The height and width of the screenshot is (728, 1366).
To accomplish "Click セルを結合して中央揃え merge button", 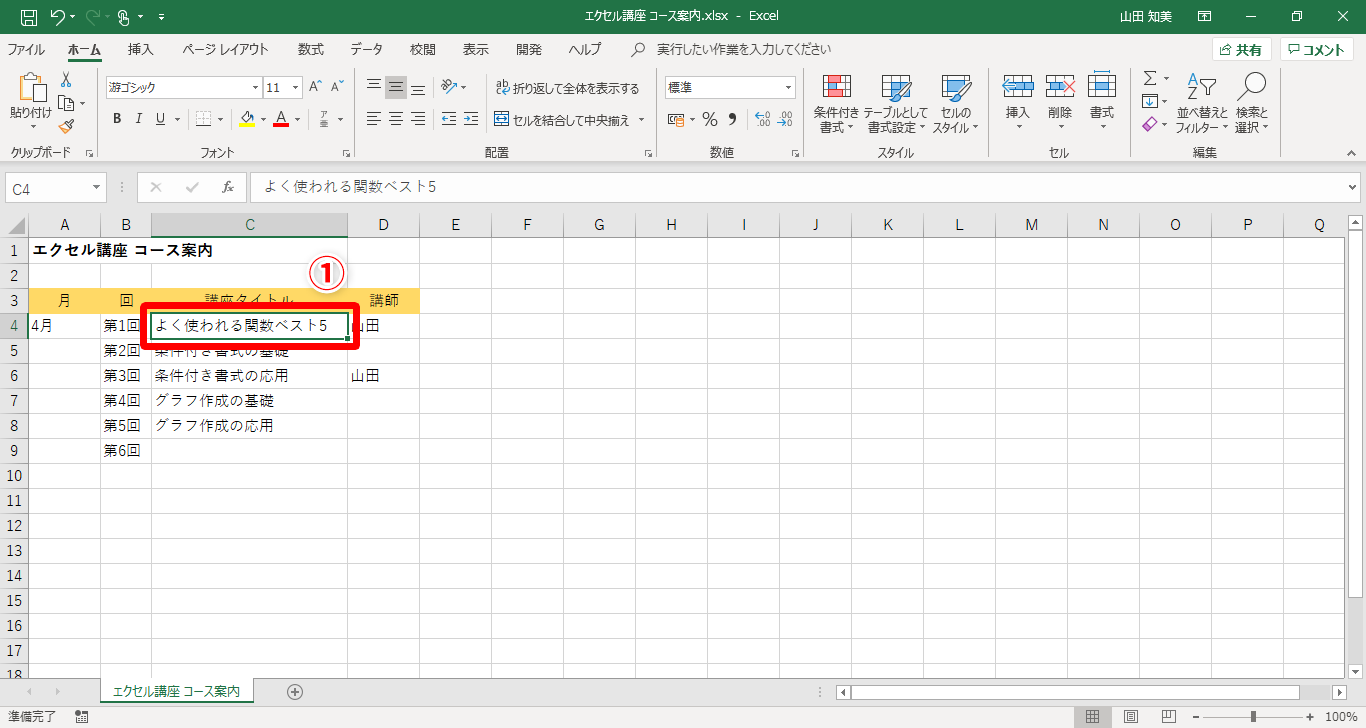I will point(563,120).
